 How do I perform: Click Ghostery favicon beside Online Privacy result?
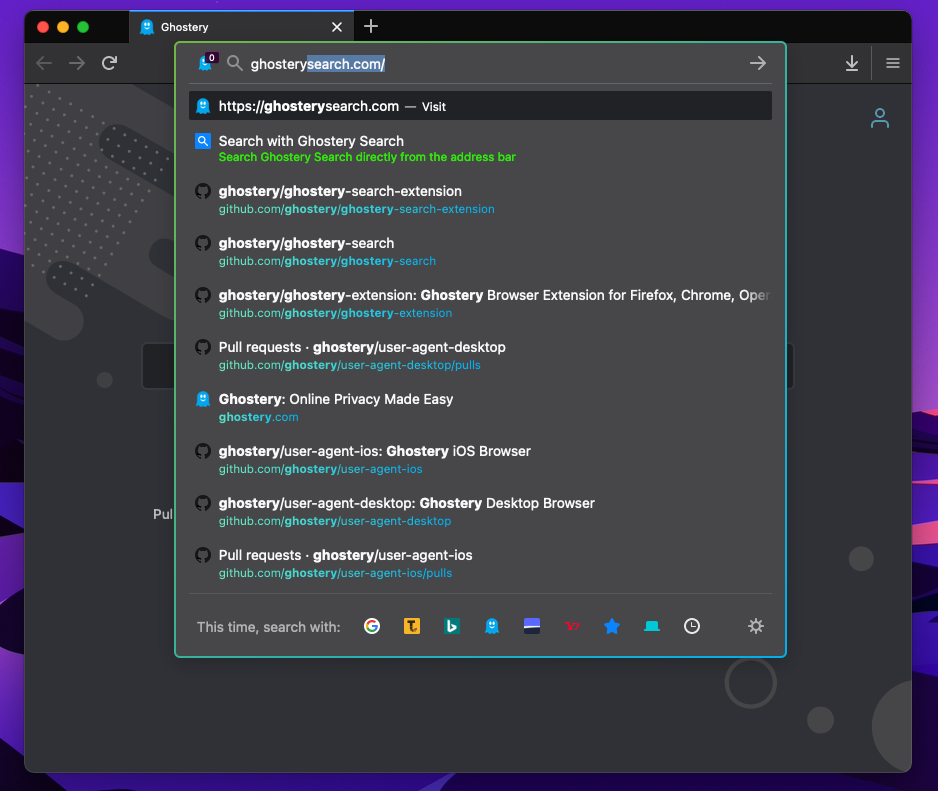[x=203, y=399]
